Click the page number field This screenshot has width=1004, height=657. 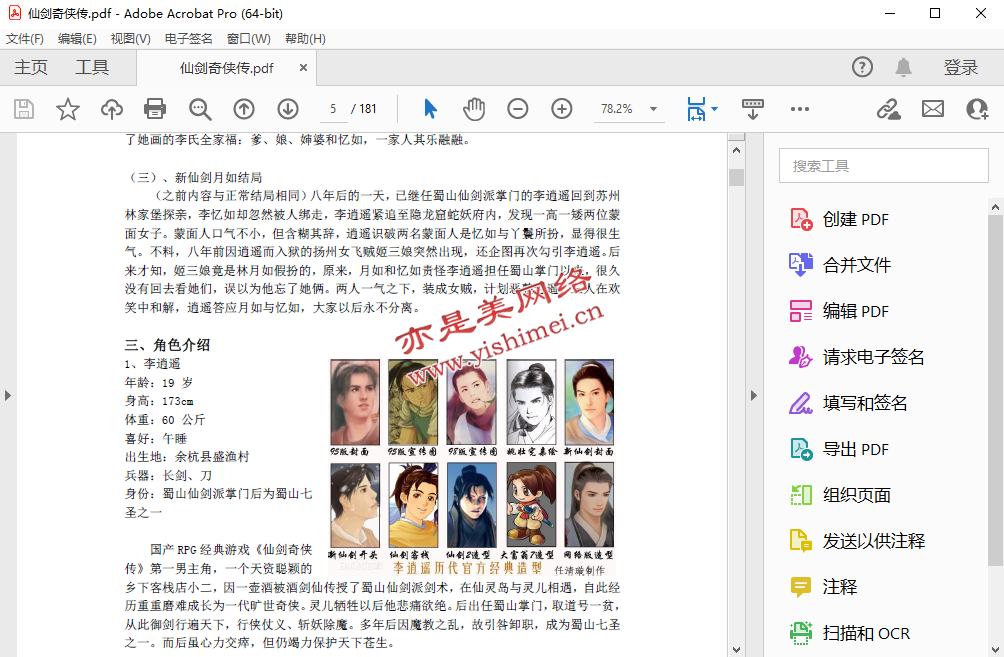point(333,109)
